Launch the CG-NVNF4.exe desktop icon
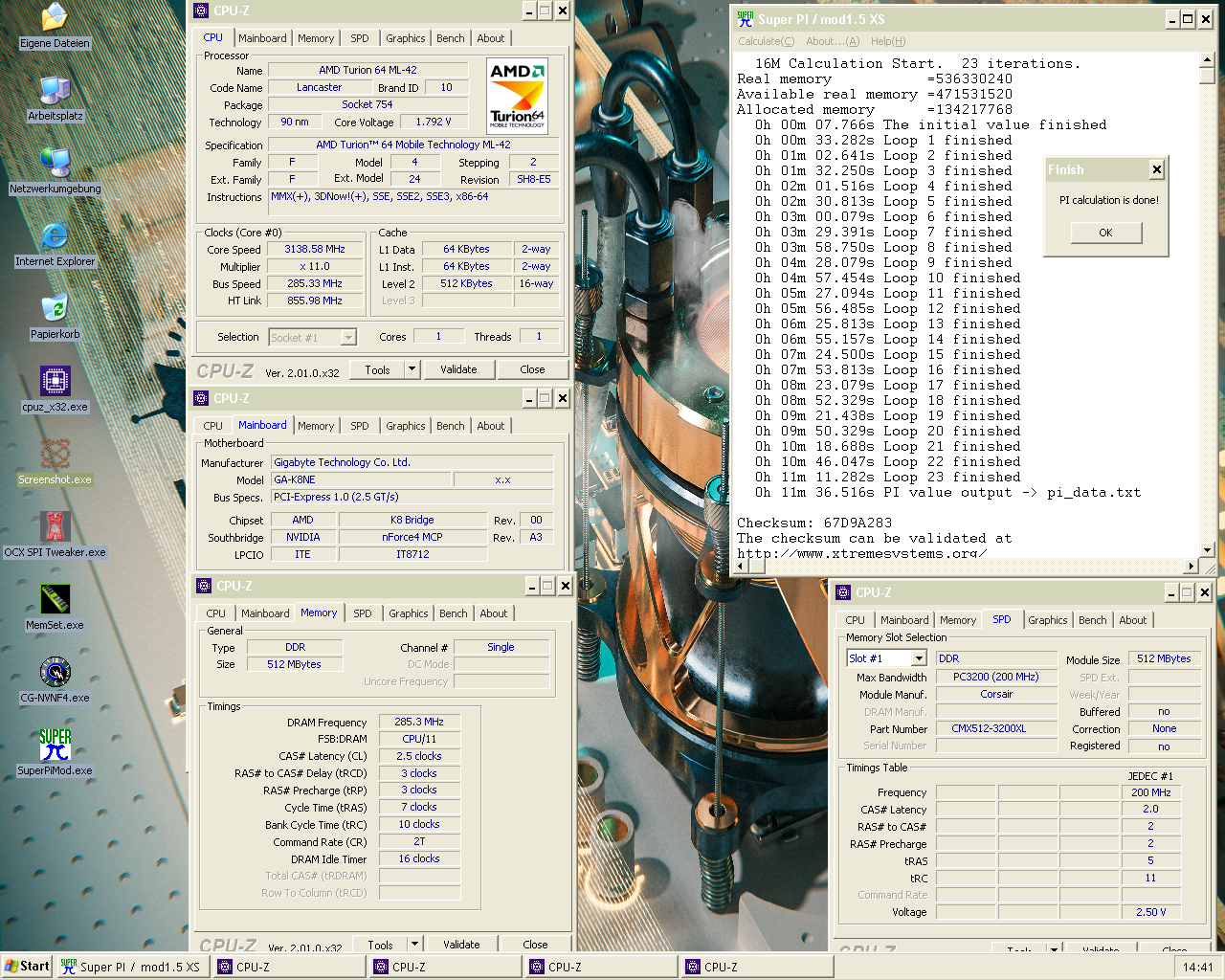The width and height of the screenshot is (1225, 980). pyautogui.click(x=55, y=671)
